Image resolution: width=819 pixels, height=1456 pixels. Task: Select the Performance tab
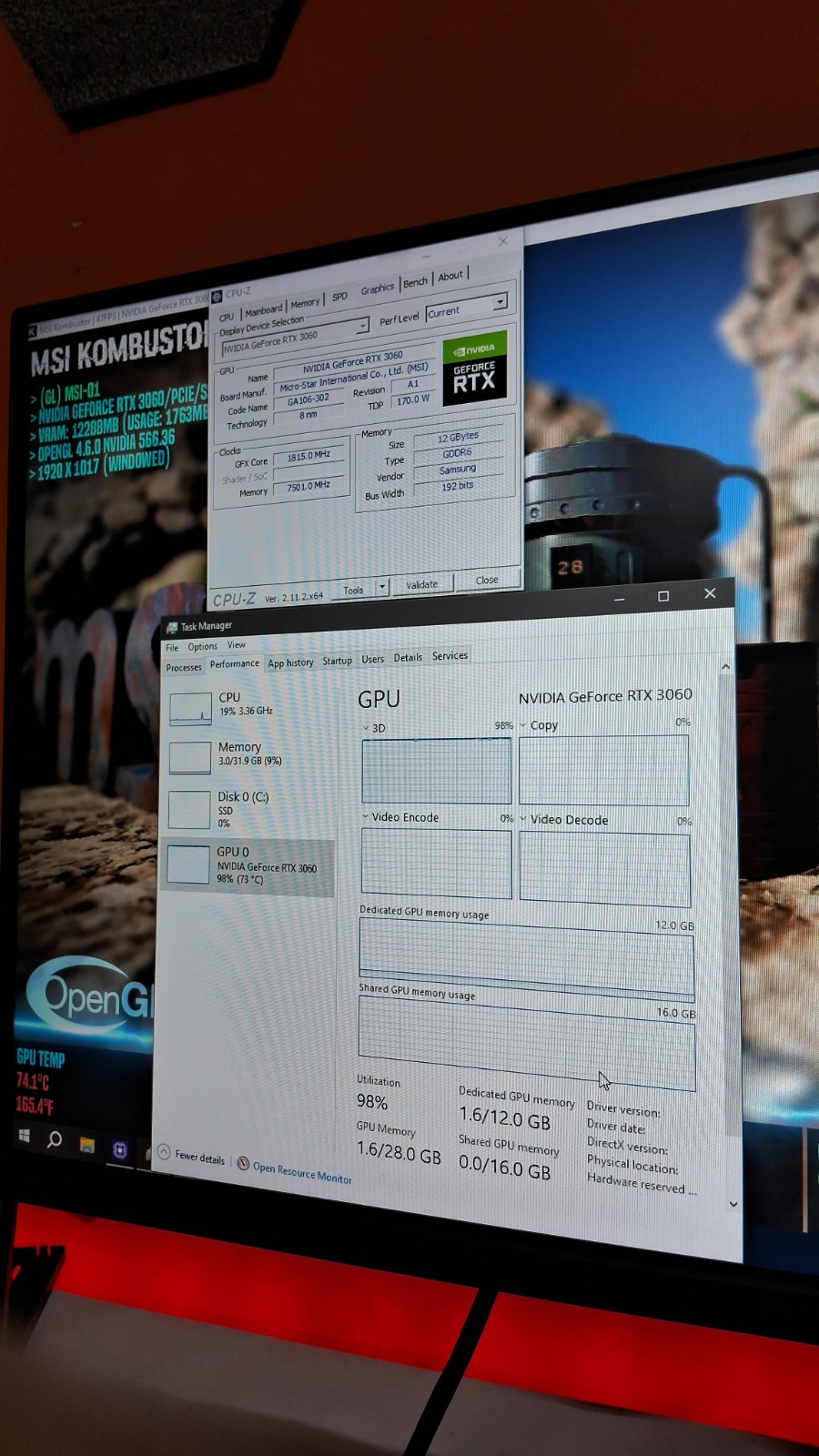pyautogui.click(x=235, y=663)
